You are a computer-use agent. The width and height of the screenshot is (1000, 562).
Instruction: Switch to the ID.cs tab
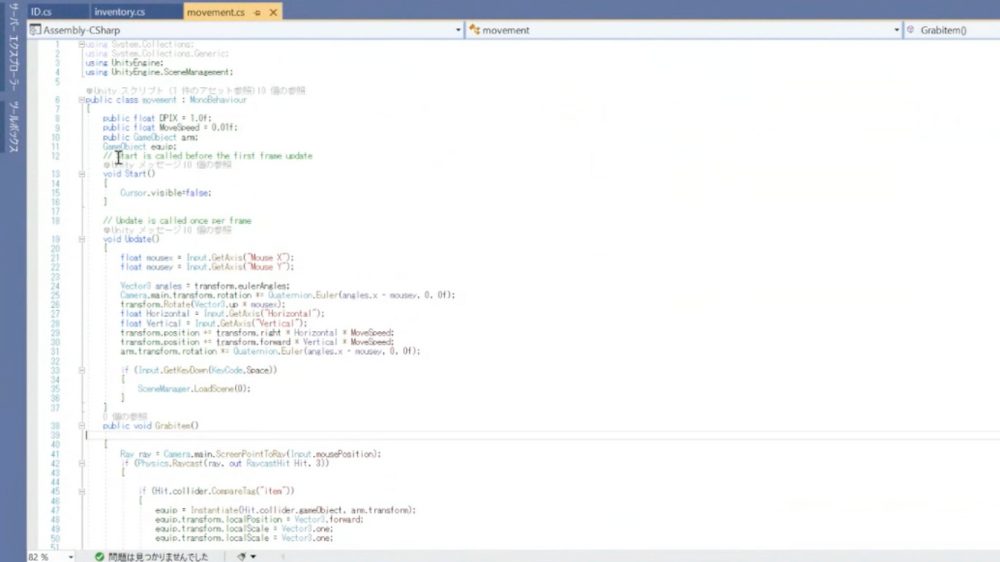(42, 11)
